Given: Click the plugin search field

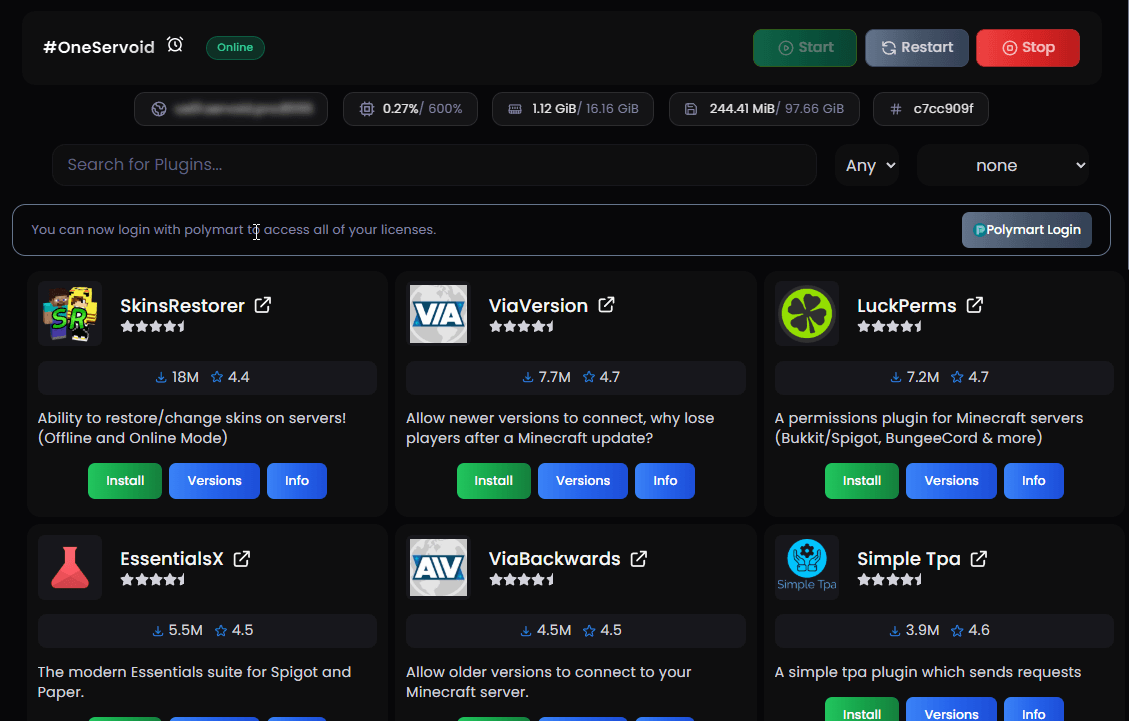Looking at the screenshot, I should click(x=434, y=164).
